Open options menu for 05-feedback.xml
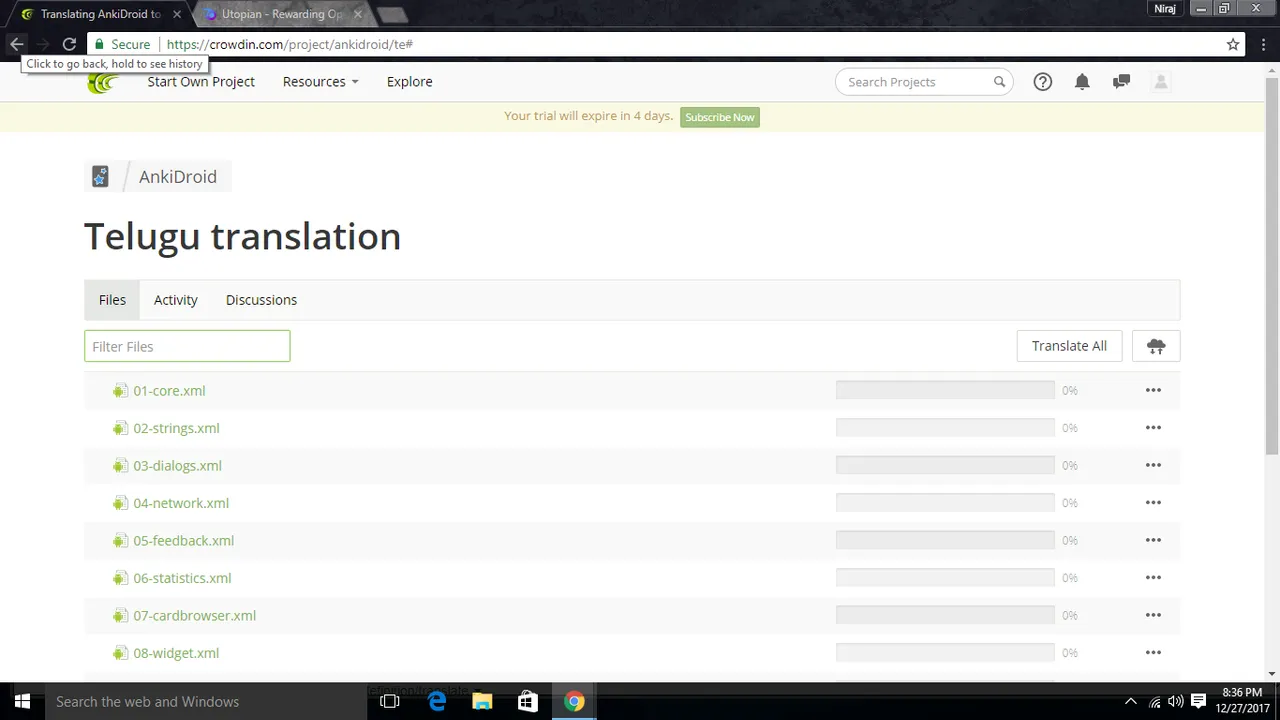This screenshot has height=720, width=1280. [x=1153, y=541]
